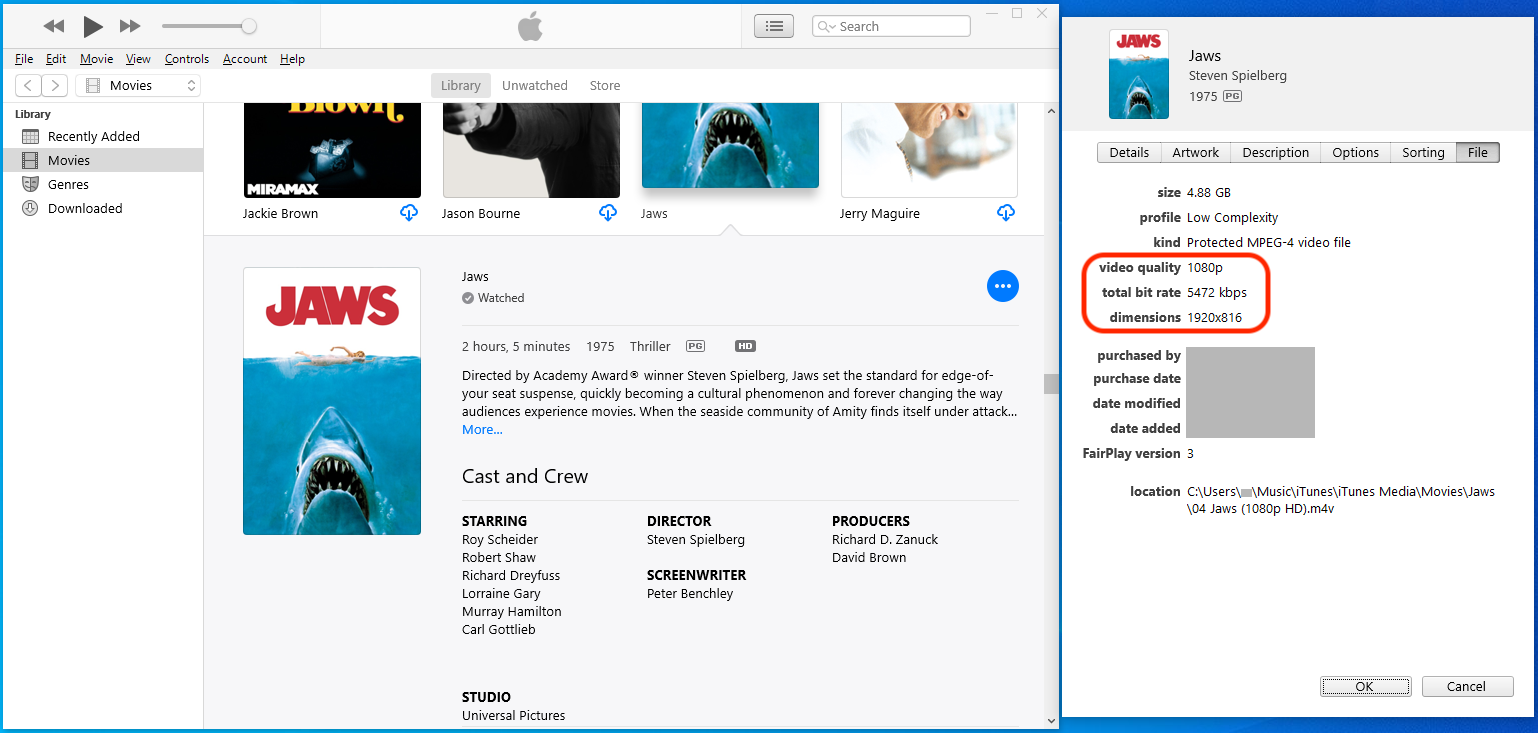Click the Play button

(x=93, y=26)
